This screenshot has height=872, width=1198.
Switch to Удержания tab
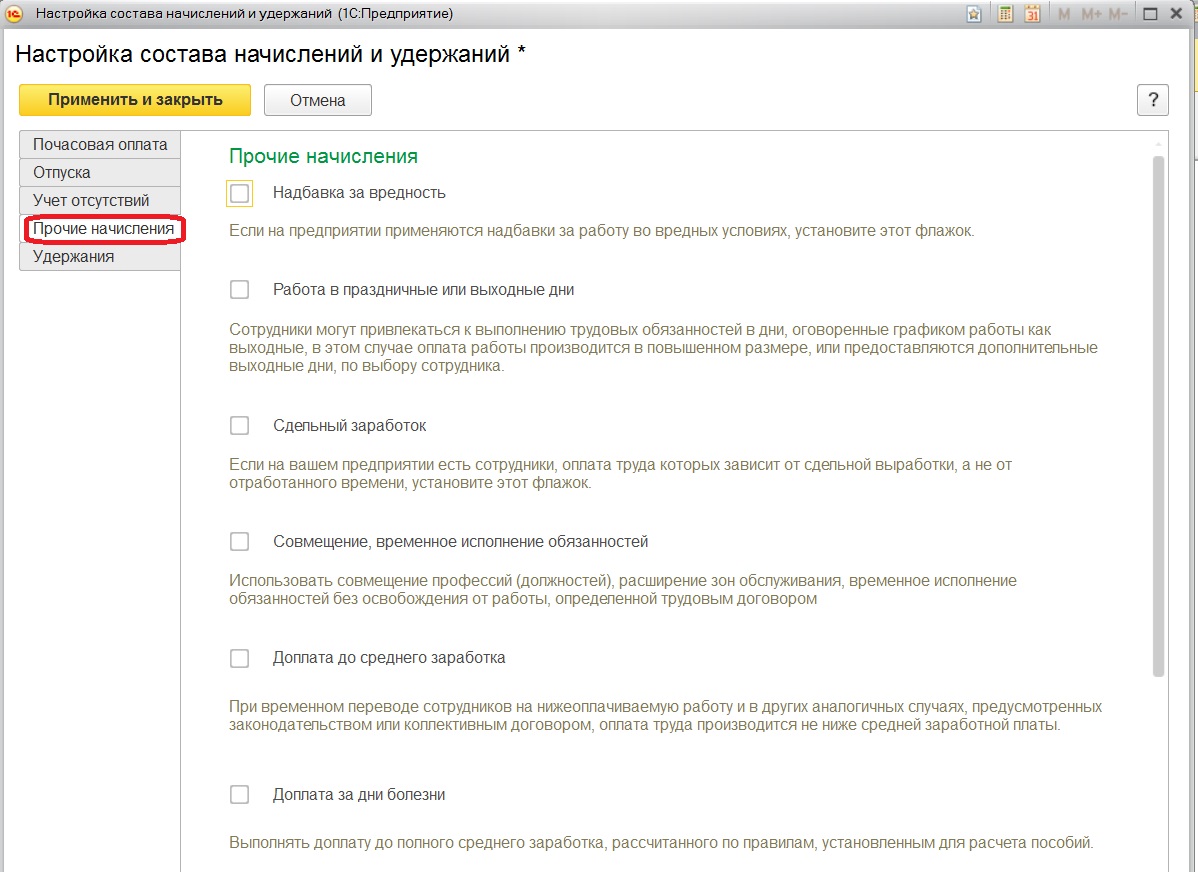[x=100, y=257]
